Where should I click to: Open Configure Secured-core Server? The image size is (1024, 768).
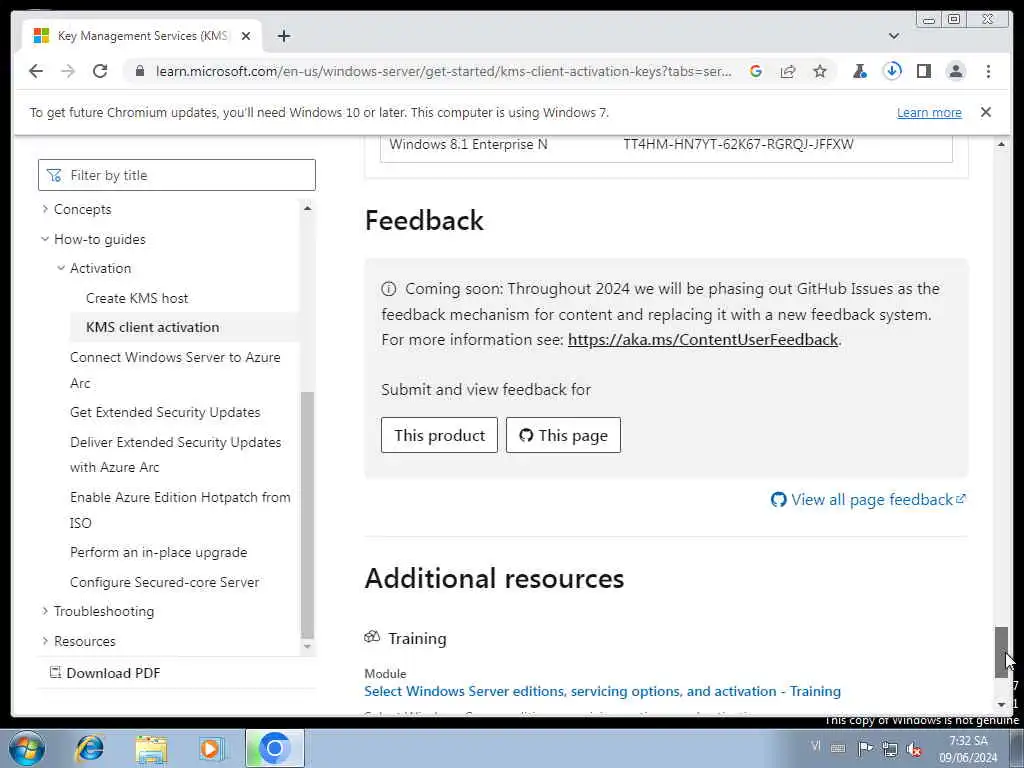point(164,582)
